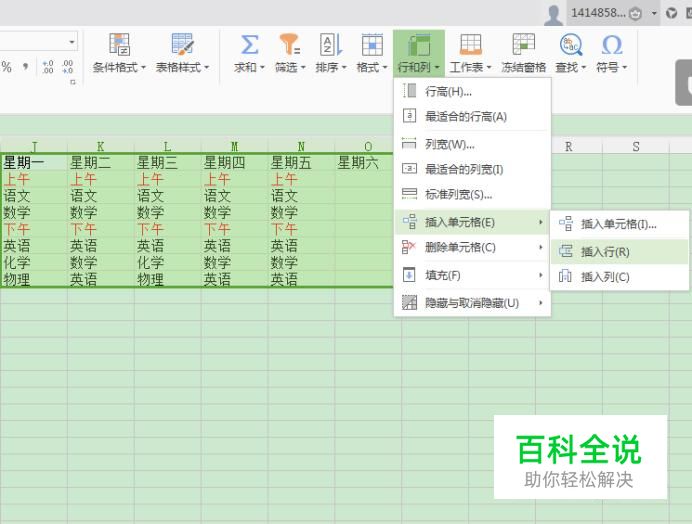Screen dimensions: 692x524
Task: Select column K header
Action: click(101, 146)
